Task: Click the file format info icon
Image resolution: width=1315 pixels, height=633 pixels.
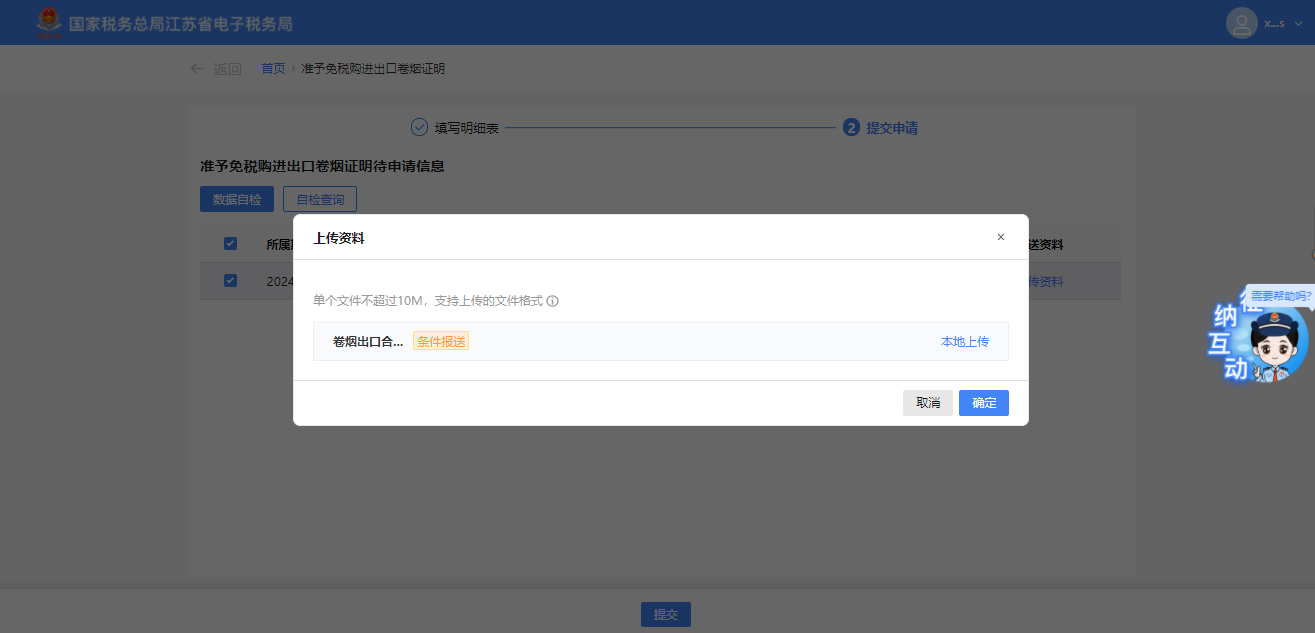Action: point(552,301)
